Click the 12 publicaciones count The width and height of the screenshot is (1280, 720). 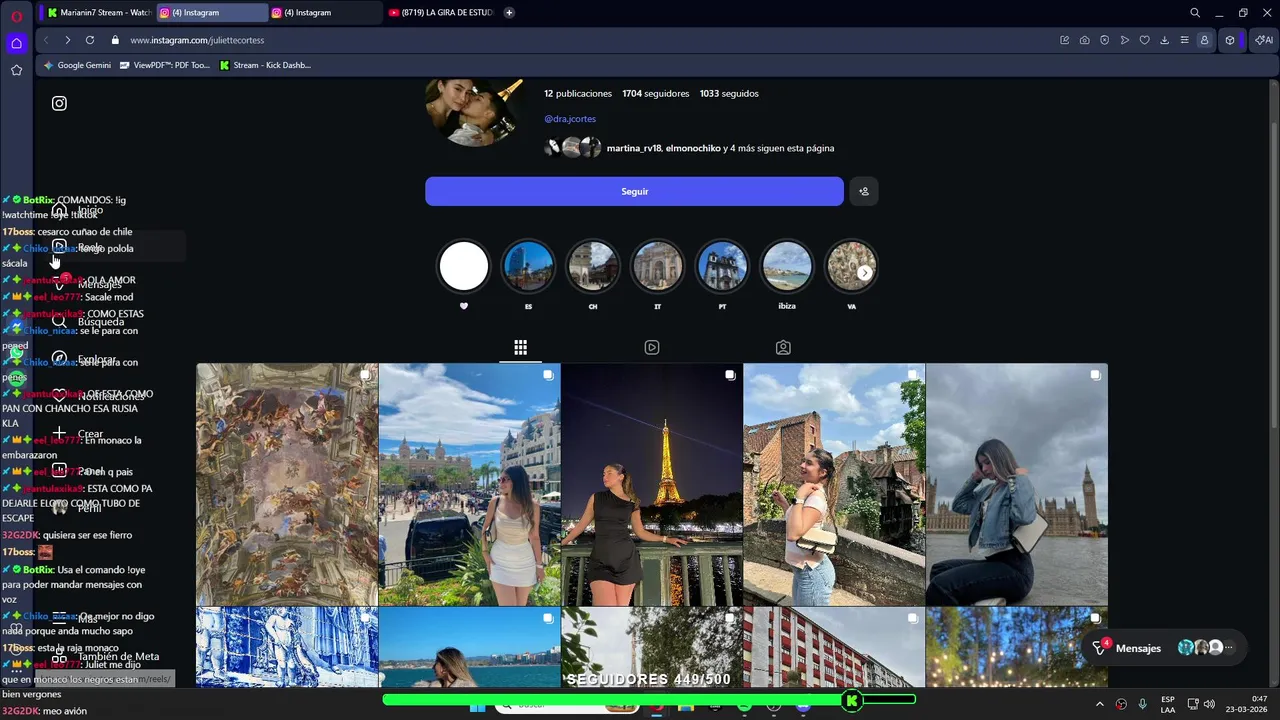578,93
